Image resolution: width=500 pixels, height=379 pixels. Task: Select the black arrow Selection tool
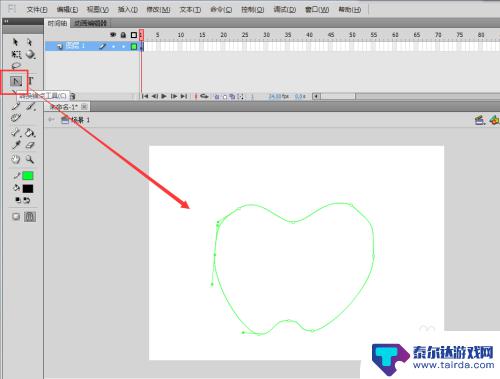click(x=15, y=42)
